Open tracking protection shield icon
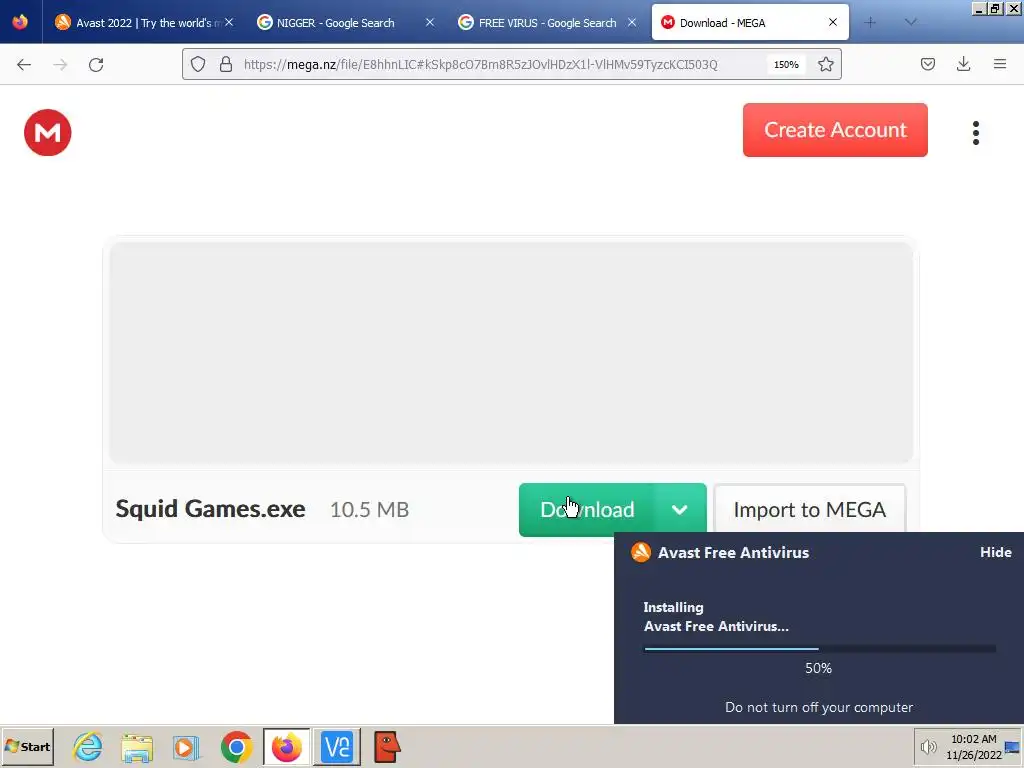The image size is (1024, 768). (x=198, y=64)
